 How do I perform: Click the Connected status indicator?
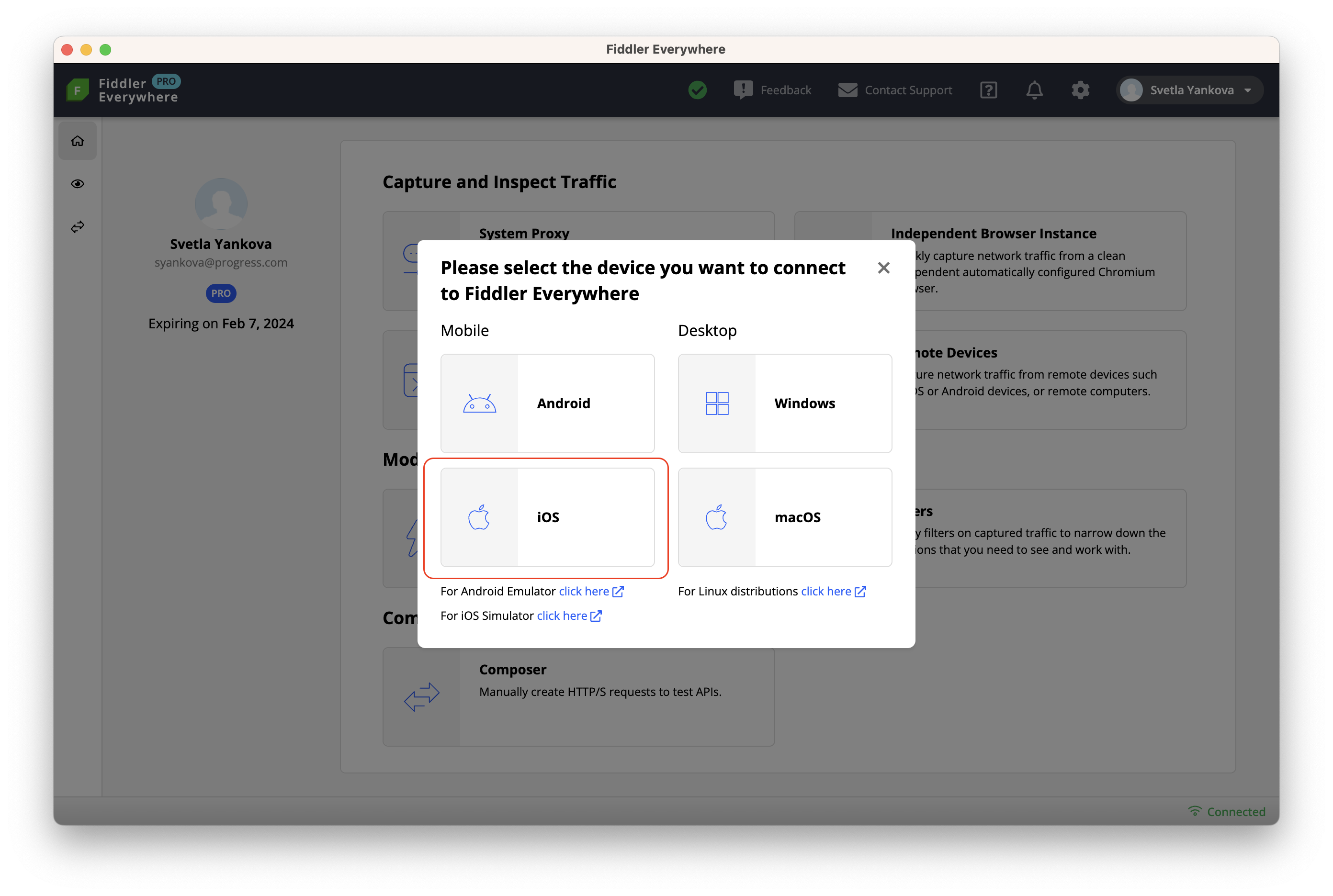[x=1227, y=811]
